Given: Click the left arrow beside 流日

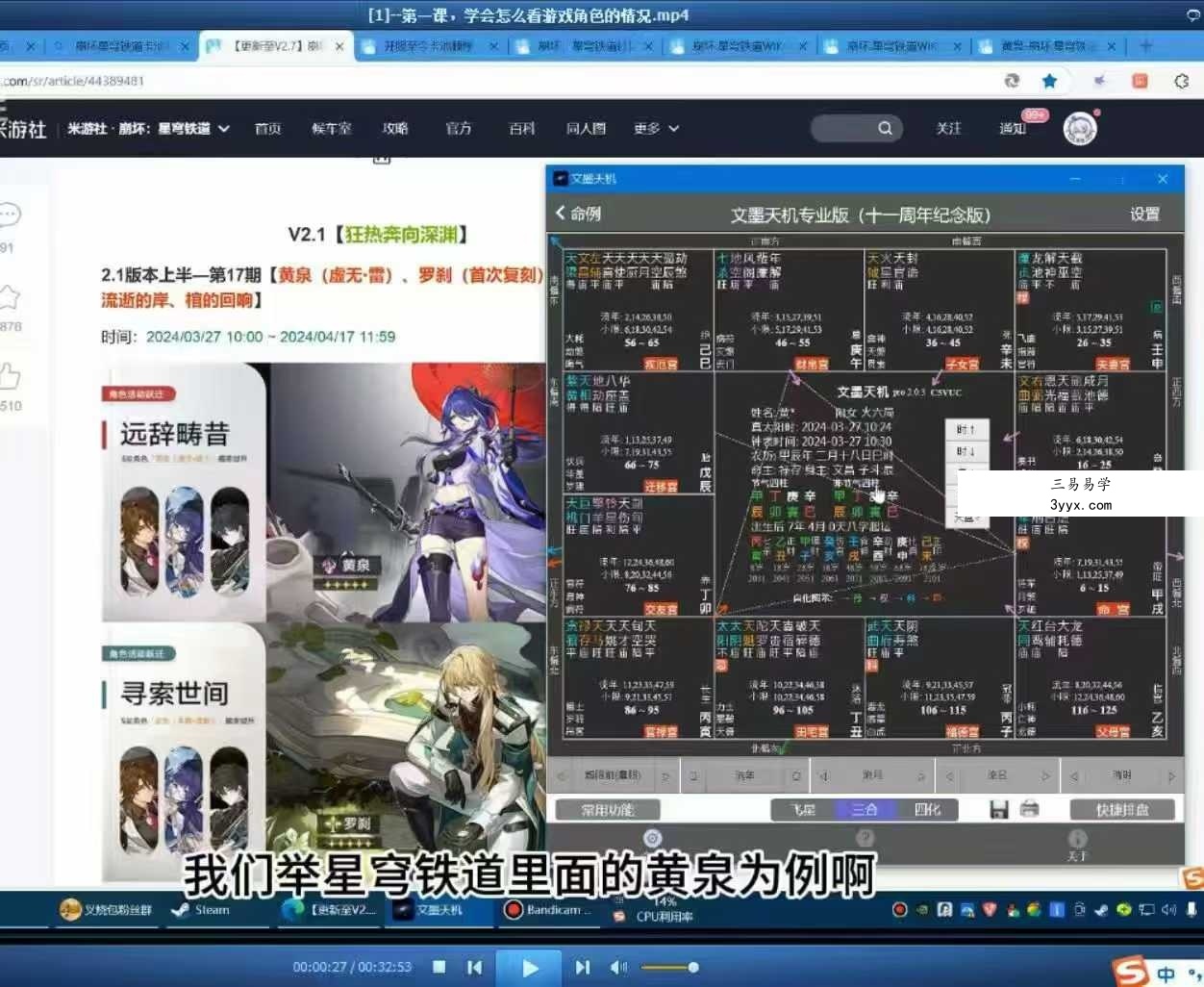Looking at the screenshot, I should [949, 775].
